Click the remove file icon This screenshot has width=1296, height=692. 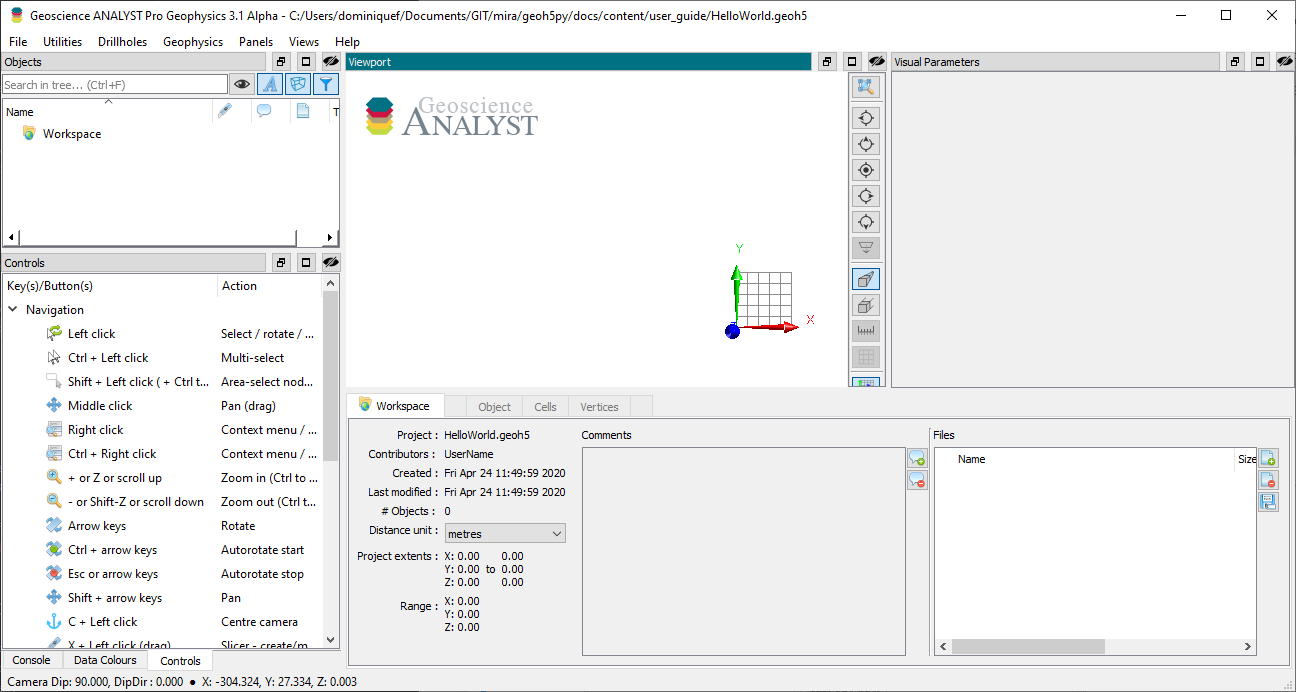1268,480
